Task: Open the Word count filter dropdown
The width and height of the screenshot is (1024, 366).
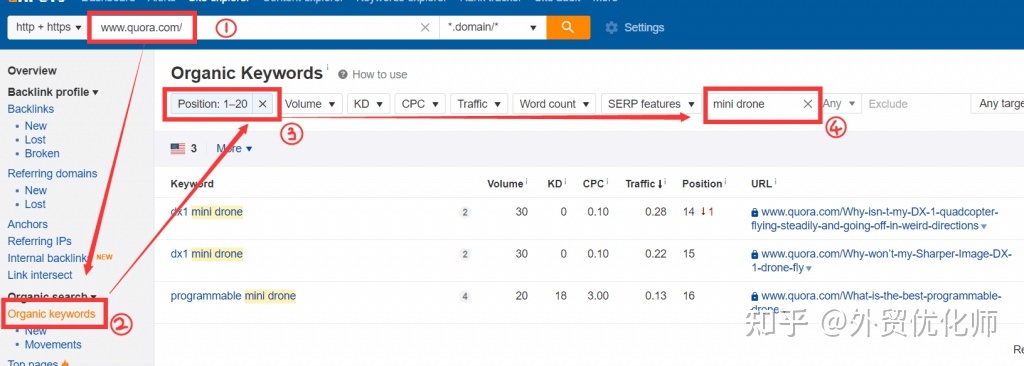Action: coord(554,104)
